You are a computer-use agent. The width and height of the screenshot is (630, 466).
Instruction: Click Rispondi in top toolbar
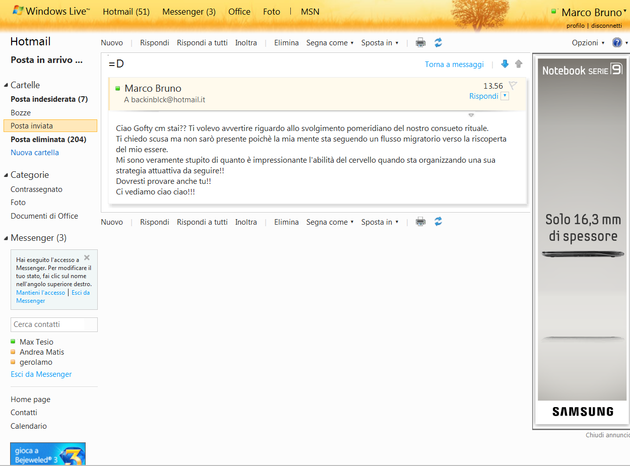(154, 43)
